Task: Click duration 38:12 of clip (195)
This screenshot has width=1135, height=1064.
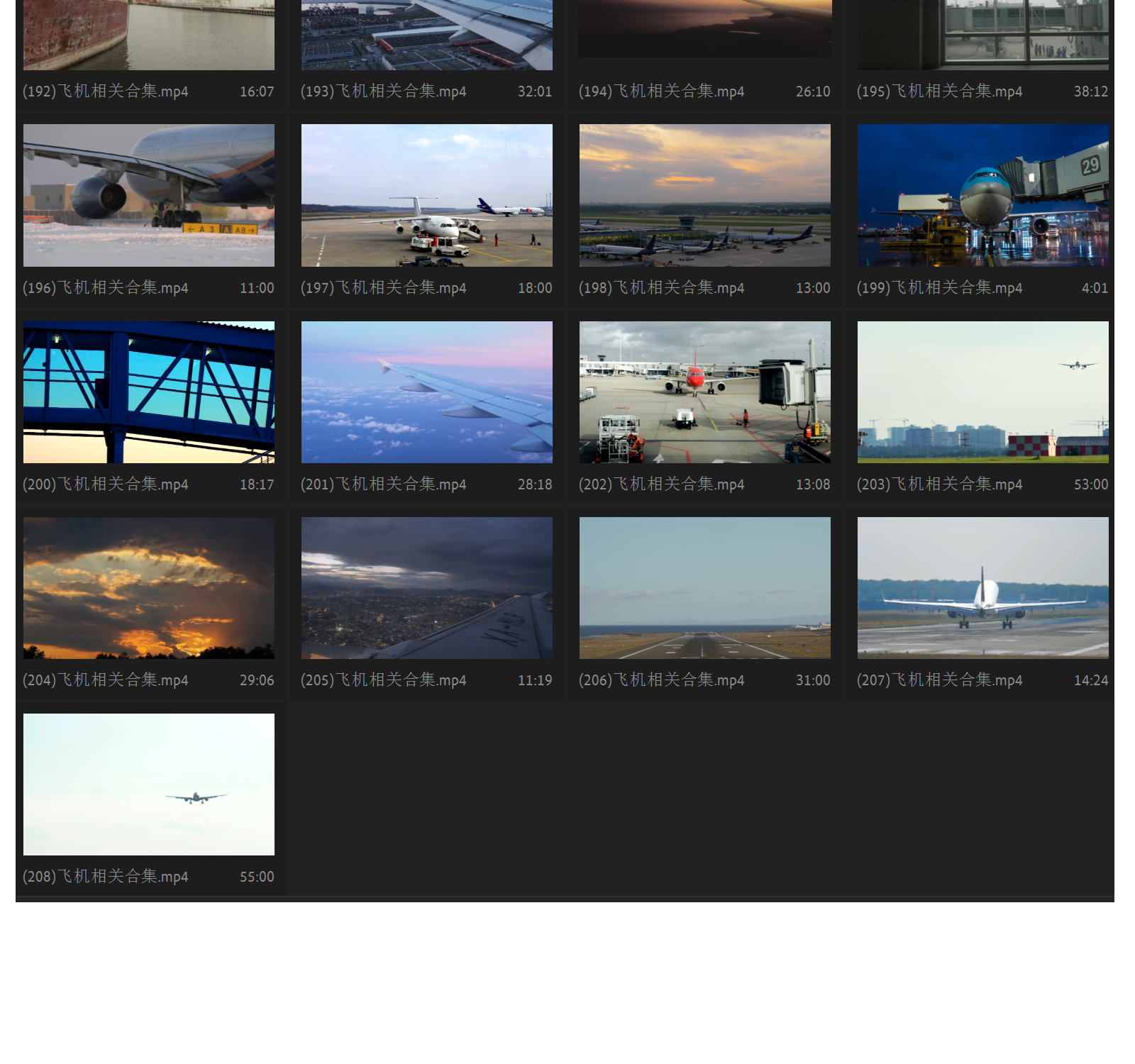Action: [1091, 92]
